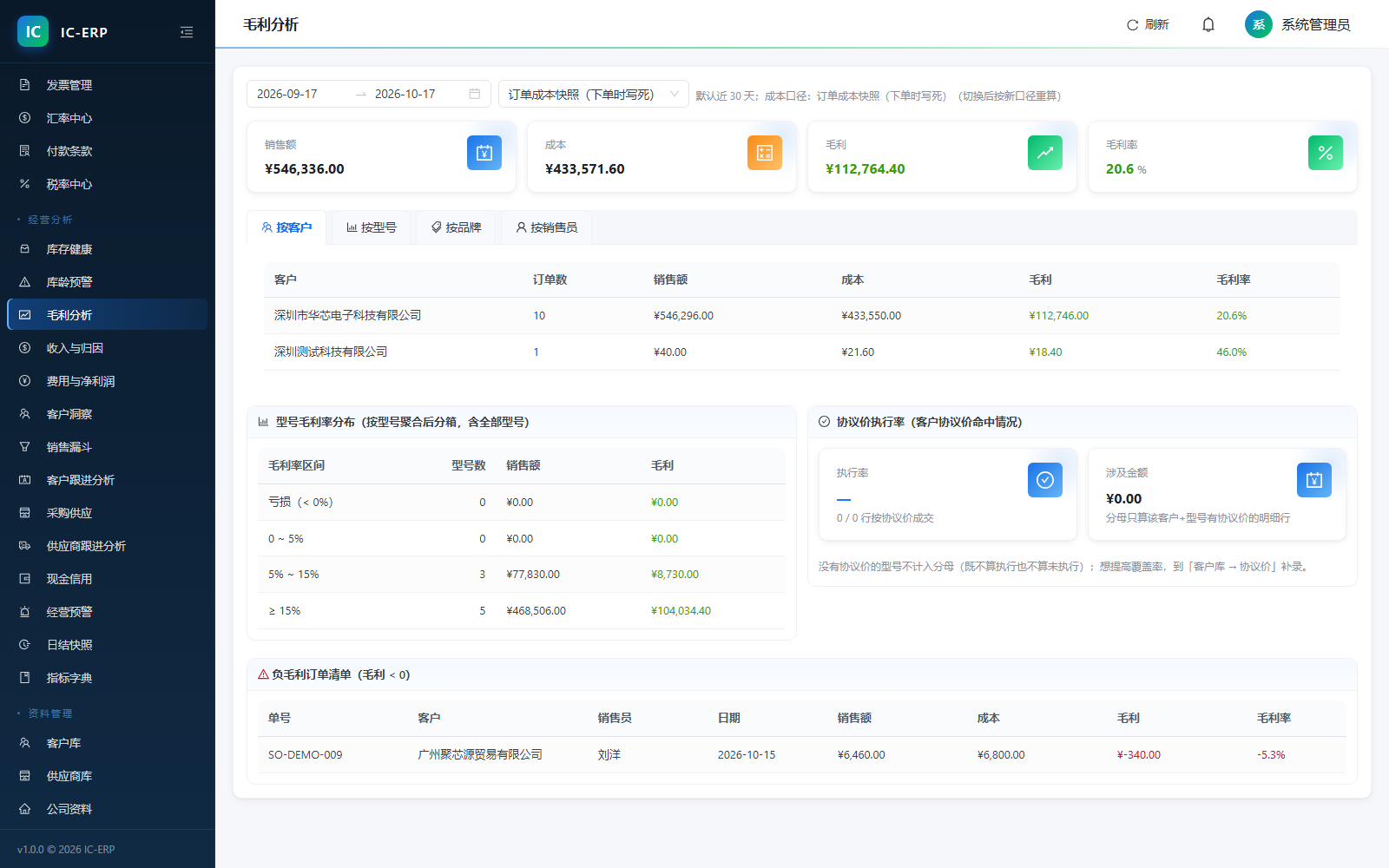Open 销售漏斗 page
Image resolution: width=1389 pixels, height=868 pixels.
click(x=107, y=447)
